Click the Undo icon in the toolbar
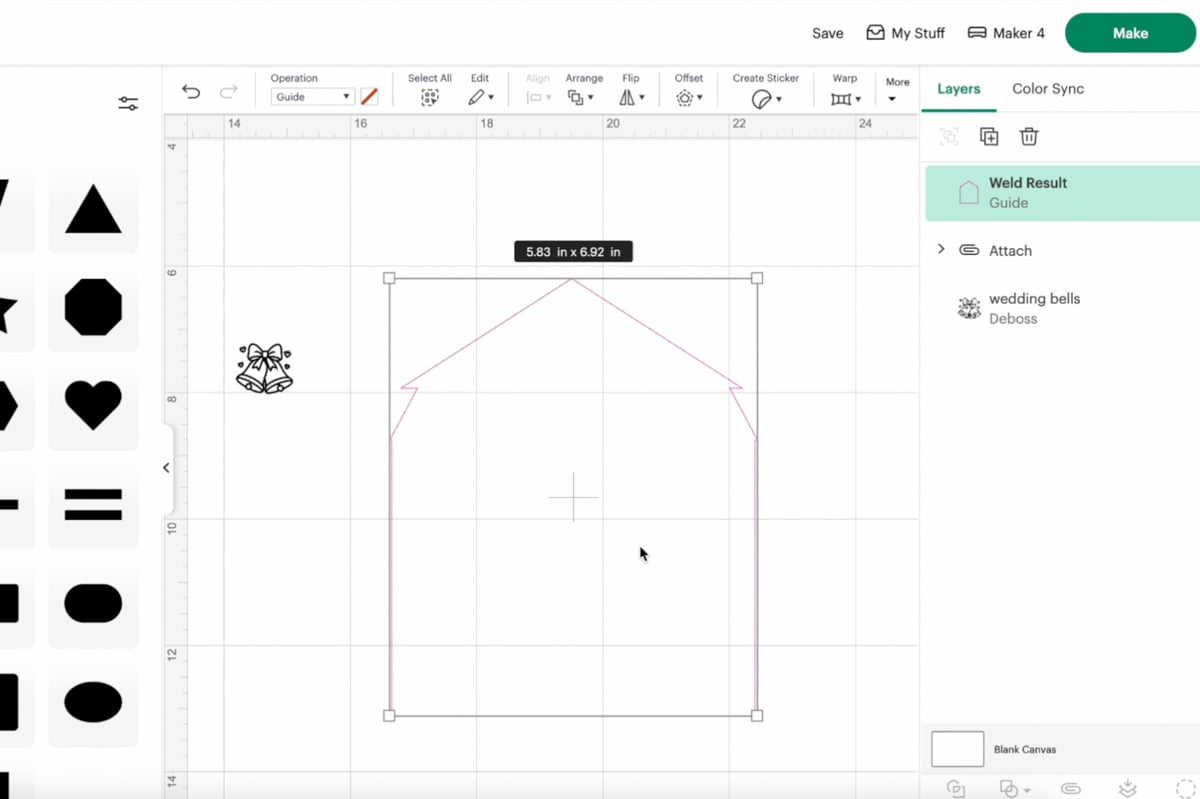1200x799 pixels. pos(190,91)
